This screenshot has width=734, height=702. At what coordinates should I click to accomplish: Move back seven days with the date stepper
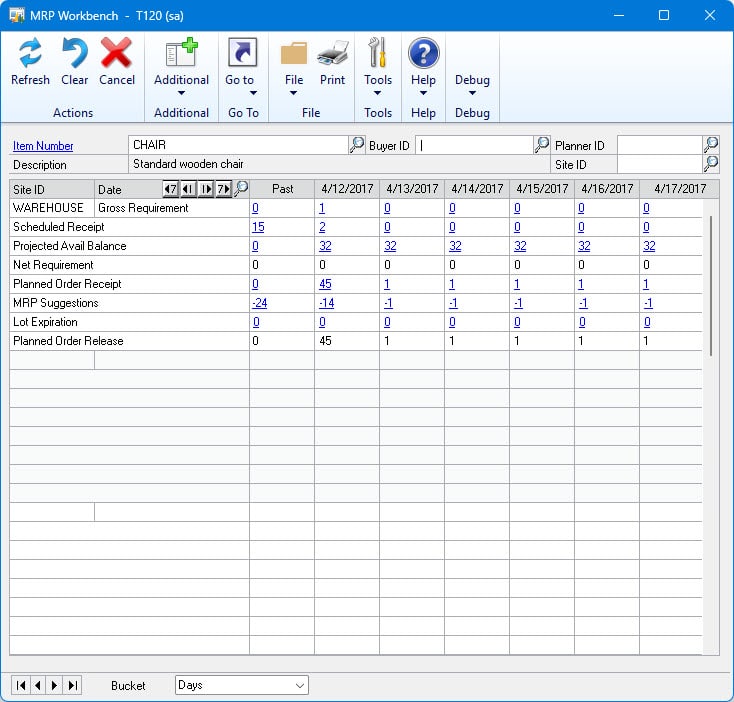[x=170, y=189]
